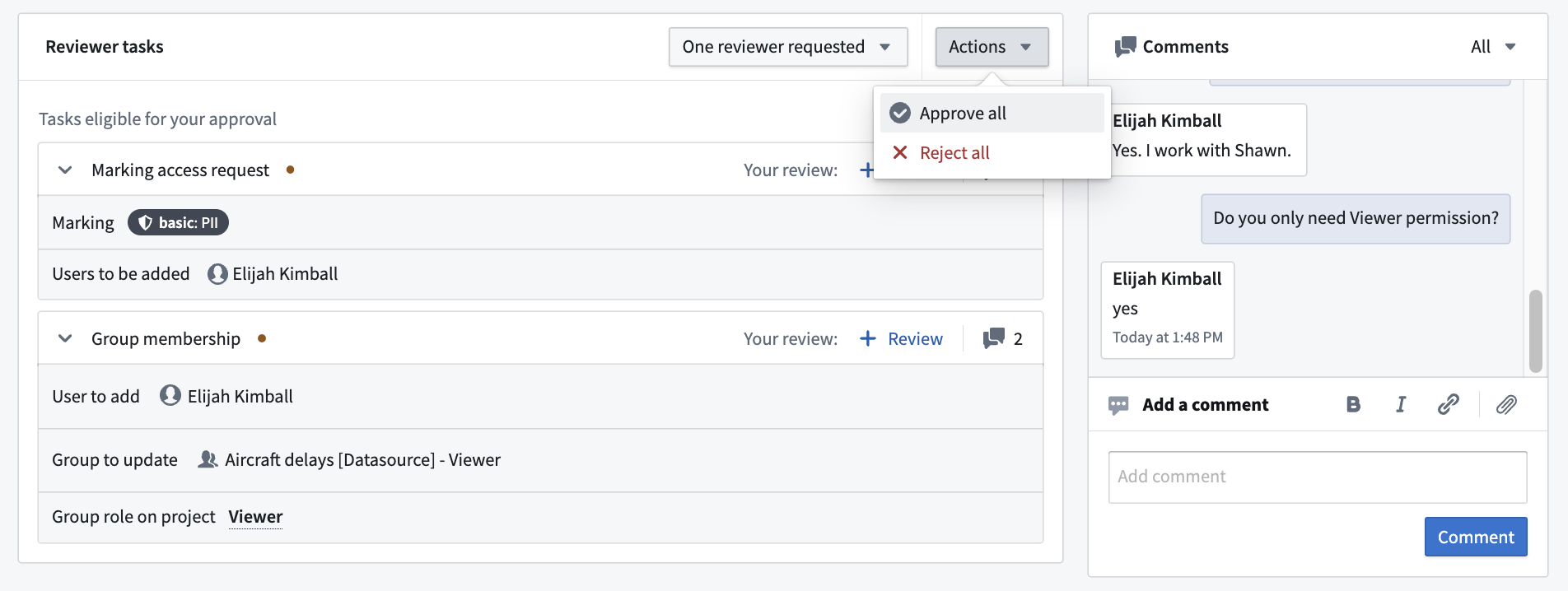Click the 'Do you only need Viewer permission?' comment
The image size is (1568, 591).
(x=1356, y=218)
